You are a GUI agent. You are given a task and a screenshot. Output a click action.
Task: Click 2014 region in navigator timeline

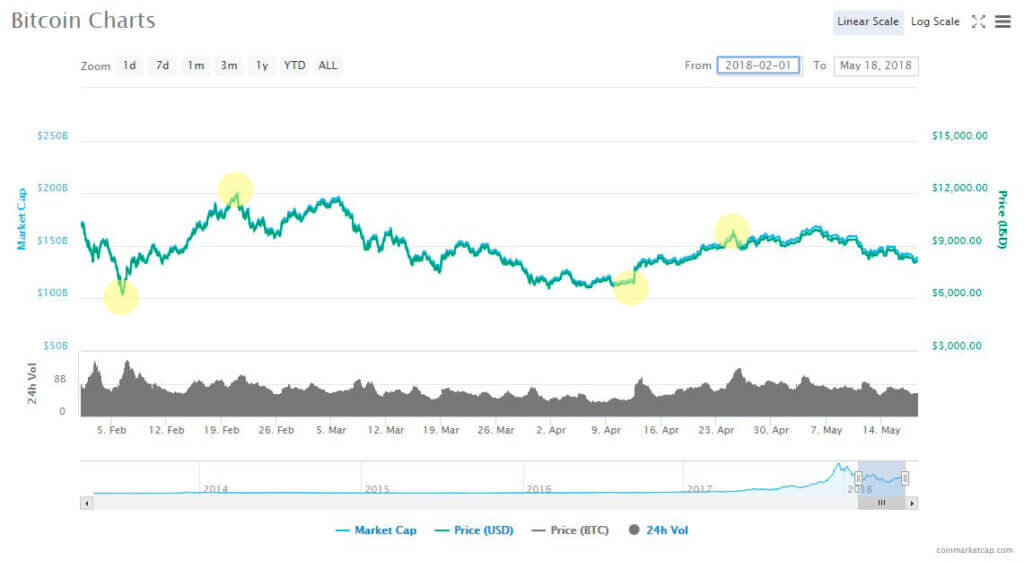[216, 489]
